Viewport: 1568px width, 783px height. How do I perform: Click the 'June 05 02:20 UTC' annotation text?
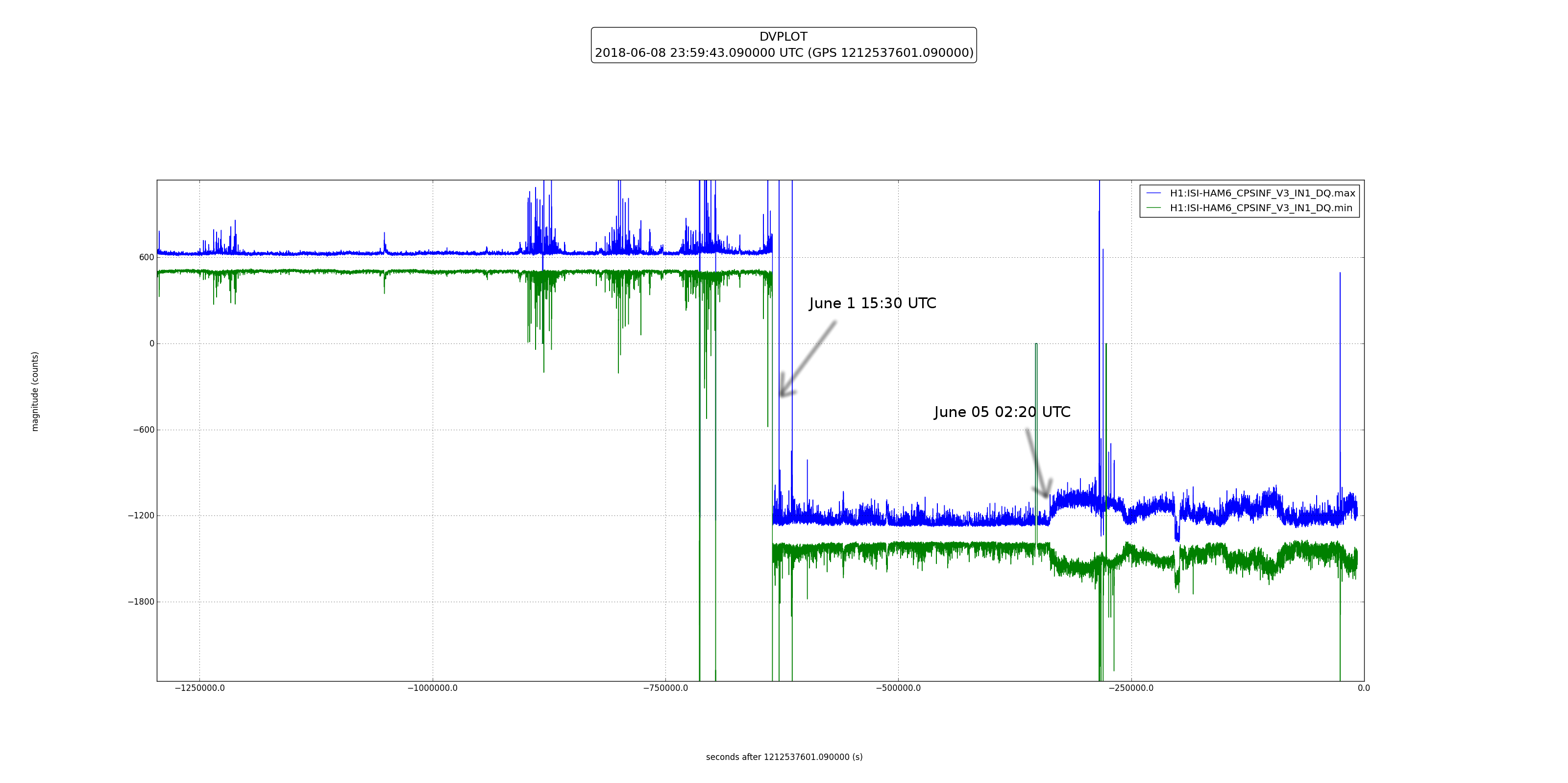tap(1002, 412)
